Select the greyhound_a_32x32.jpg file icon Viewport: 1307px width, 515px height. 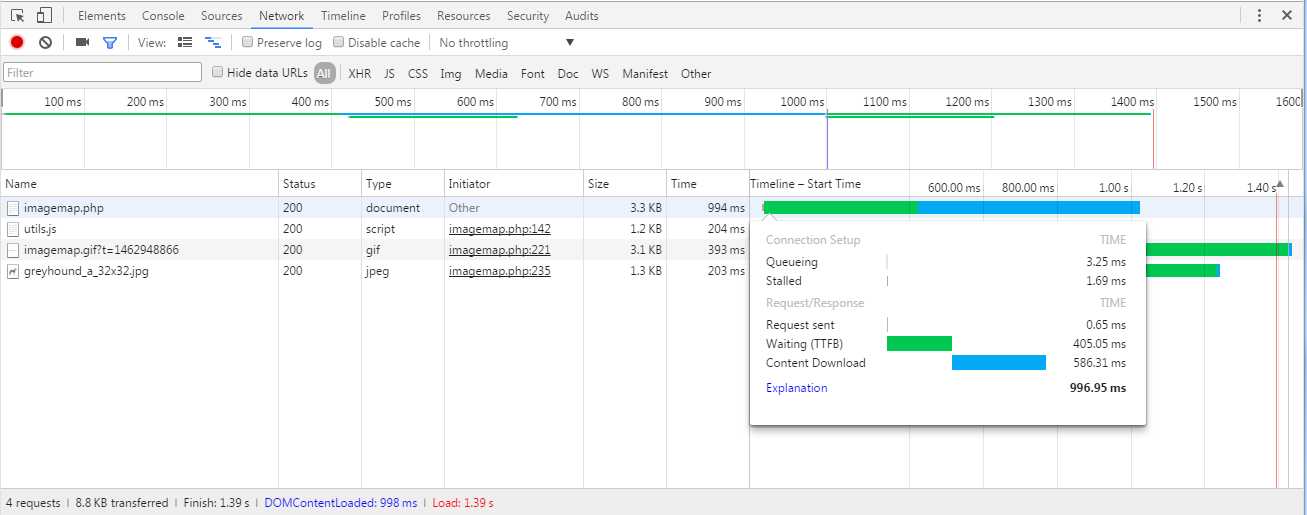coord(13,271)
